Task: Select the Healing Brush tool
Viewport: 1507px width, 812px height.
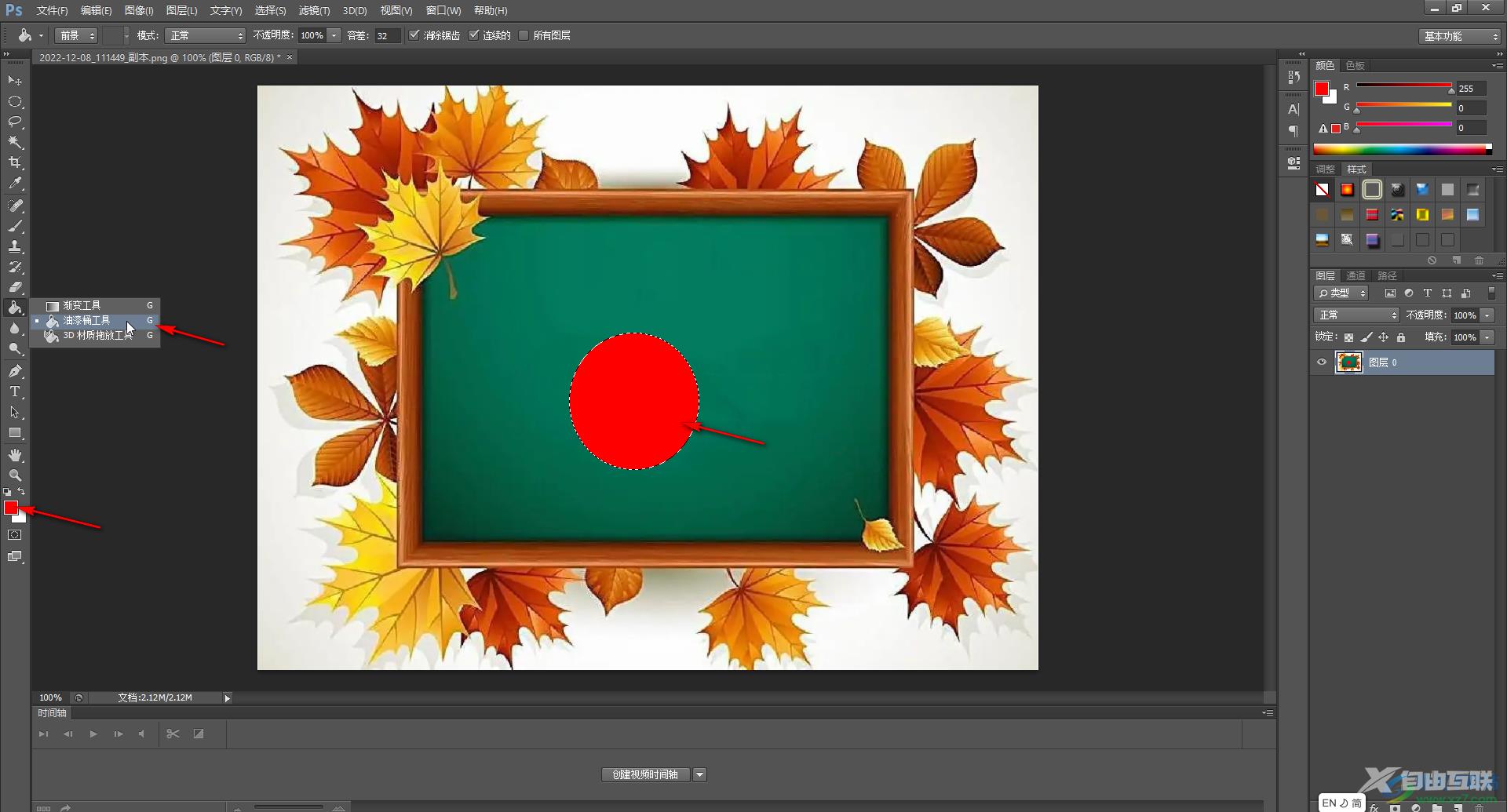Action: point(15,206)
